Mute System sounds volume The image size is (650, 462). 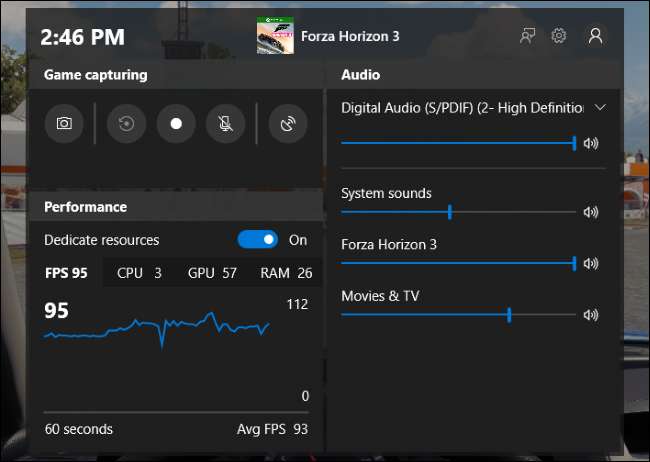[x=591, y=212]
